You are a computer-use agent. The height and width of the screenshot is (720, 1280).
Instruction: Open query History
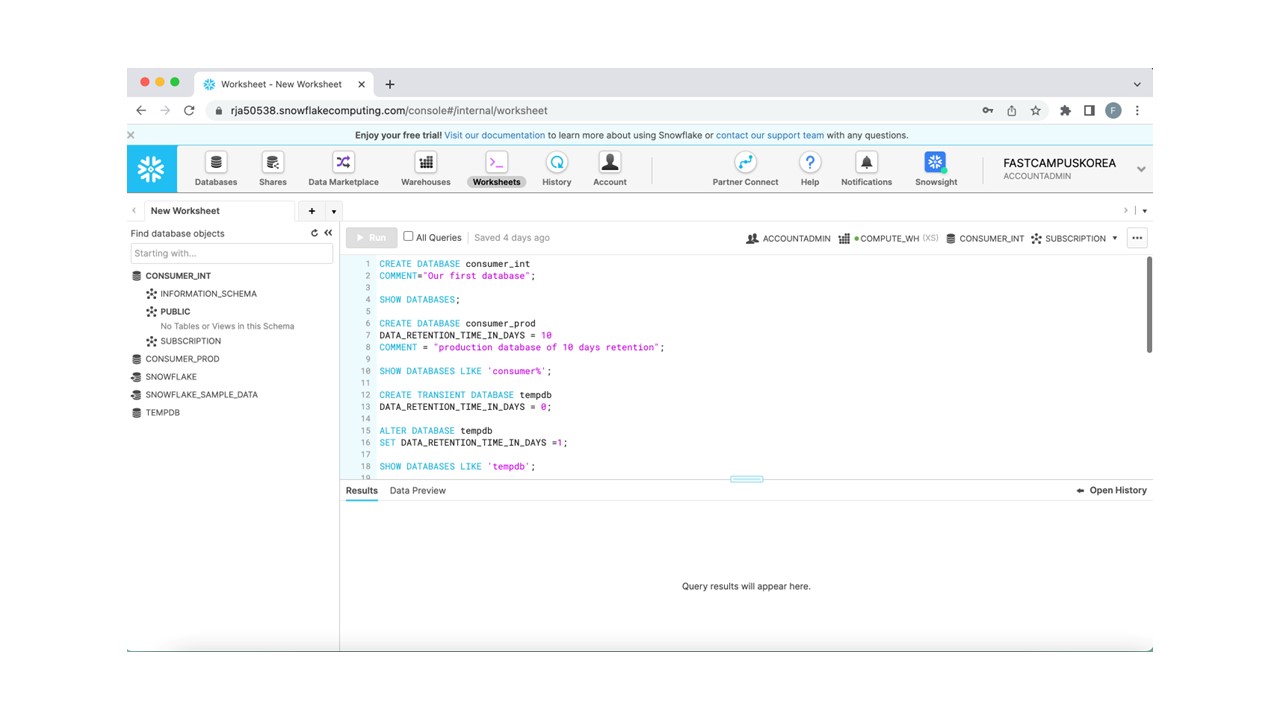point(557,169)
